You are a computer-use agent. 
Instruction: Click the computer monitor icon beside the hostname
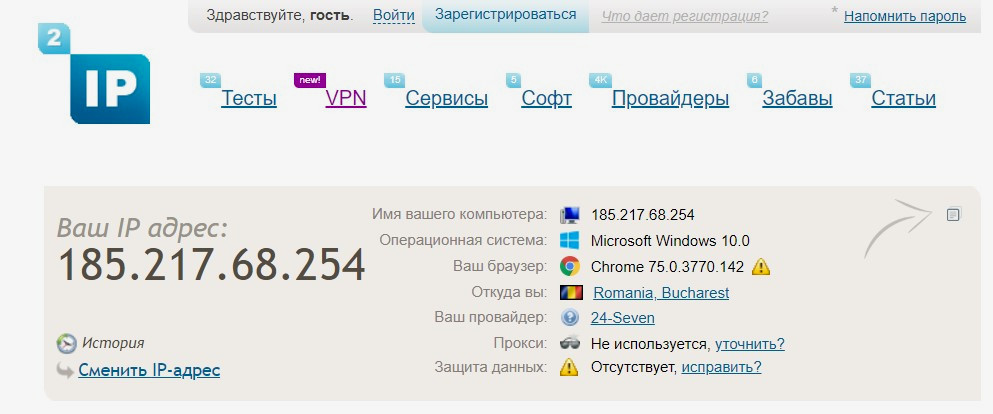[x=570, y=215]
